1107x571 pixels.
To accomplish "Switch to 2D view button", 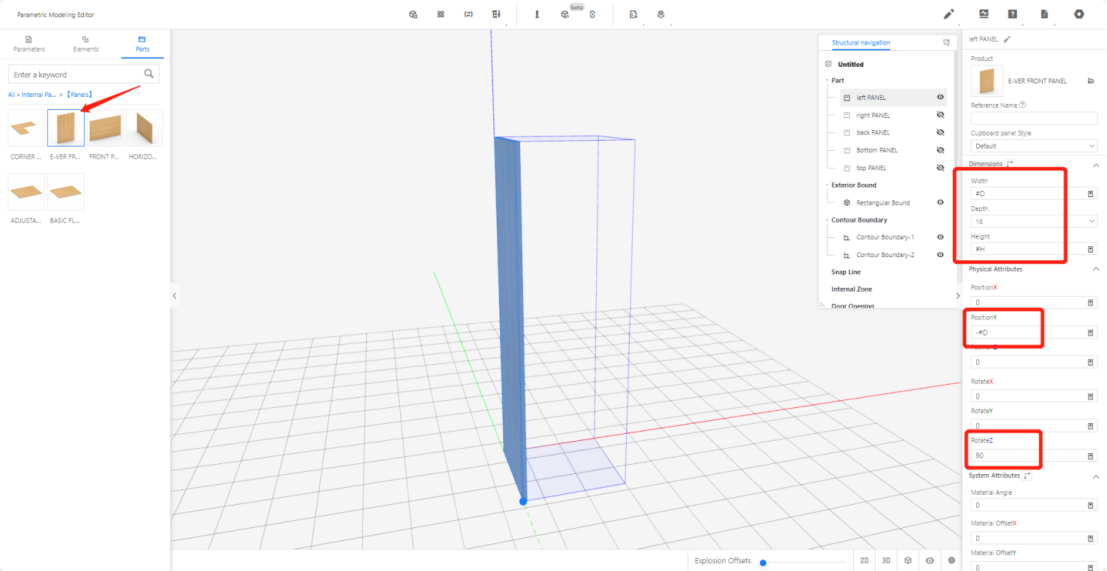I will click(x=863, y=561).
